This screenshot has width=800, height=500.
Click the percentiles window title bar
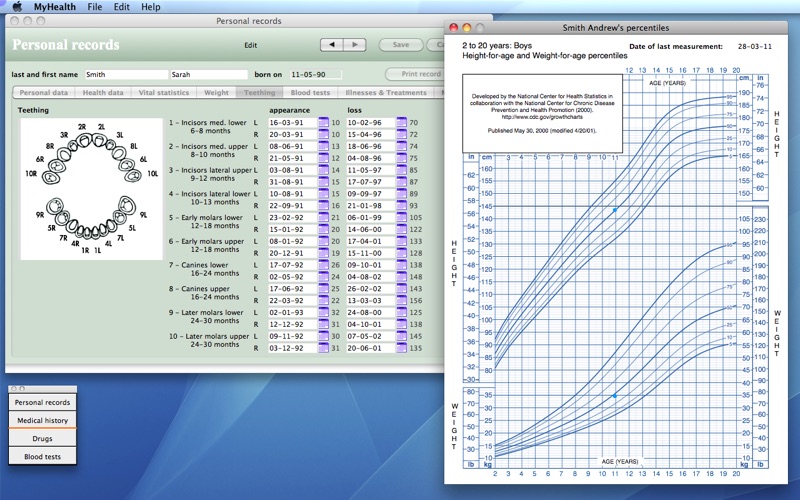tap(616, 28)
